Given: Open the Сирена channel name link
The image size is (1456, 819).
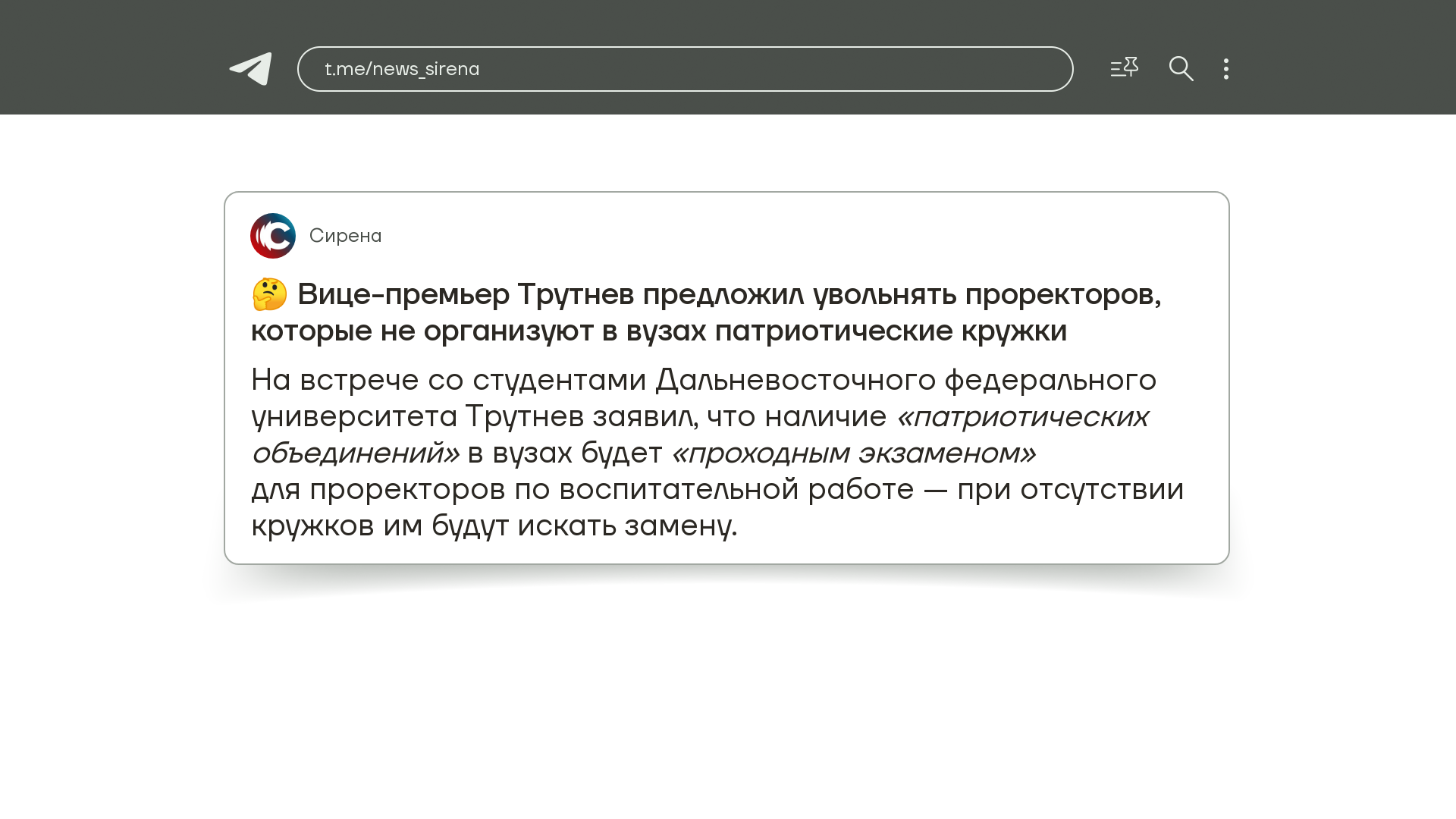Looking at the screenshot, I should tap(345, 236).
